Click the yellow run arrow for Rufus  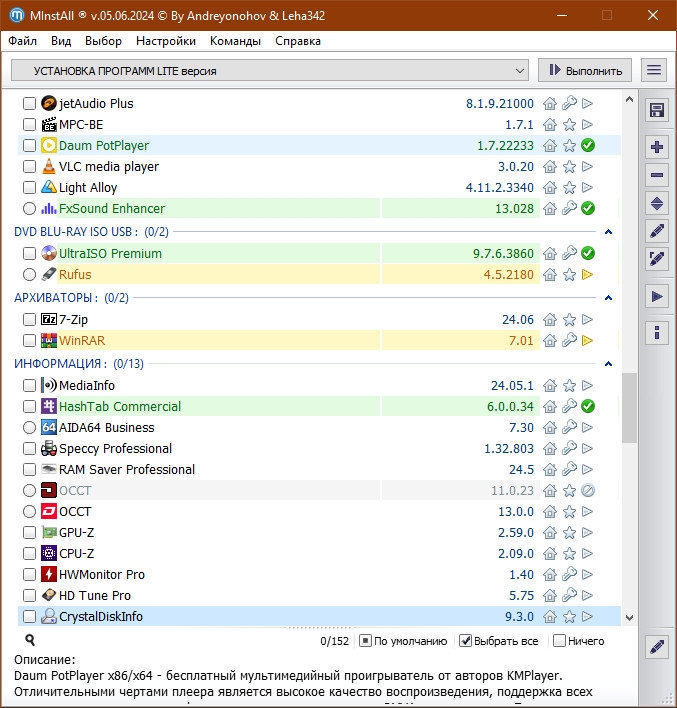(x=587, y=275)
